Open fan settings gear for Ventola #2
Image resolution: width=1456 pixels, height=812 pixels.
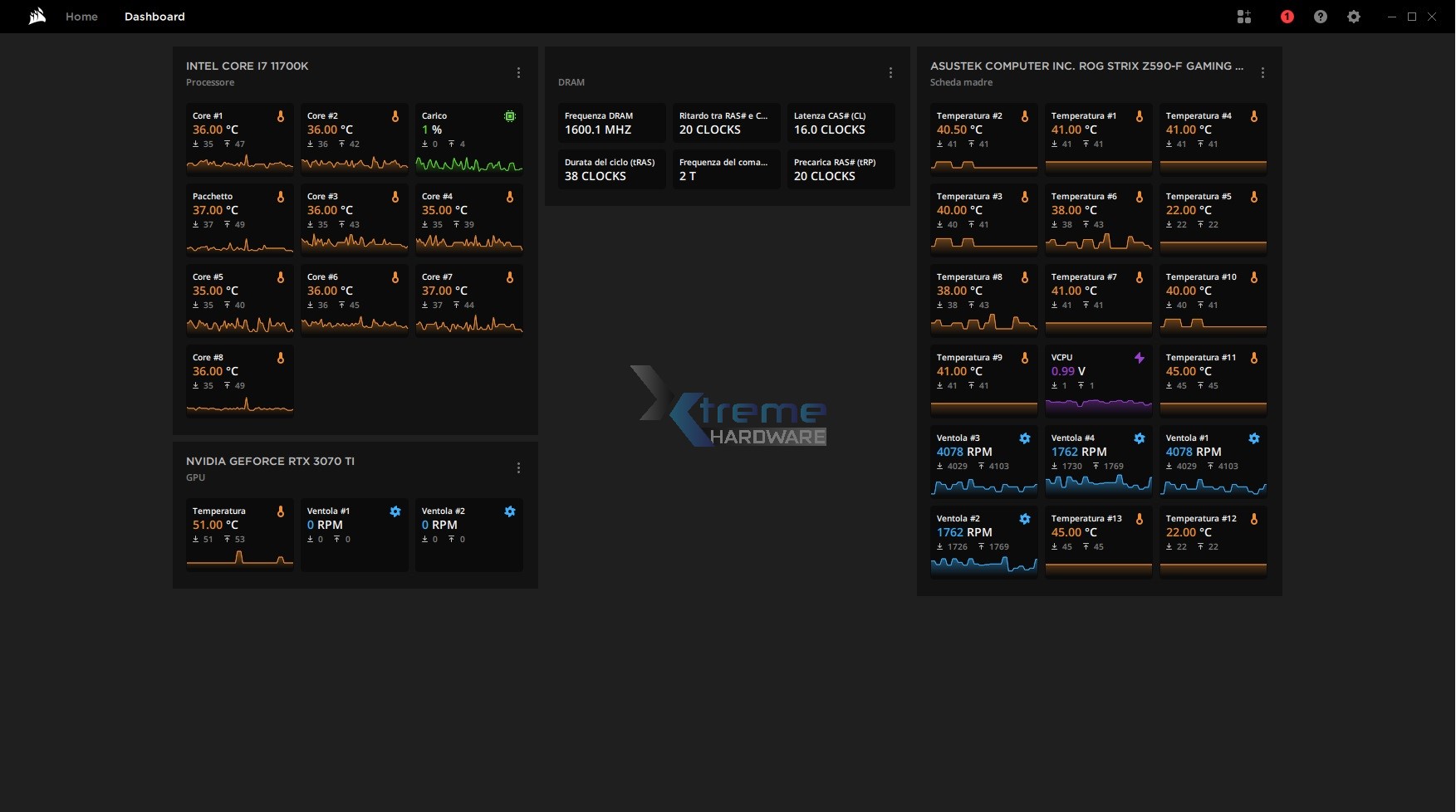510,511
